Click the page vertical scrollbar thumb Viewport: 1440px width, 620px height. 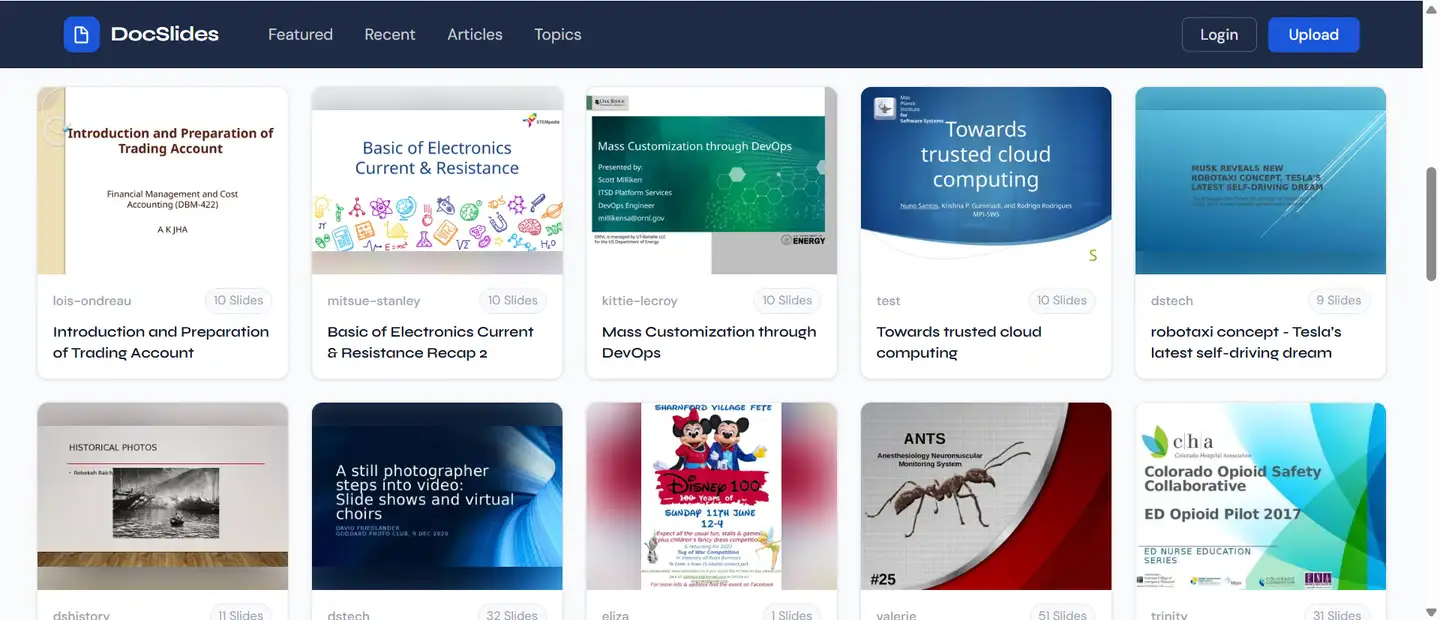(x=1431, y=224)
